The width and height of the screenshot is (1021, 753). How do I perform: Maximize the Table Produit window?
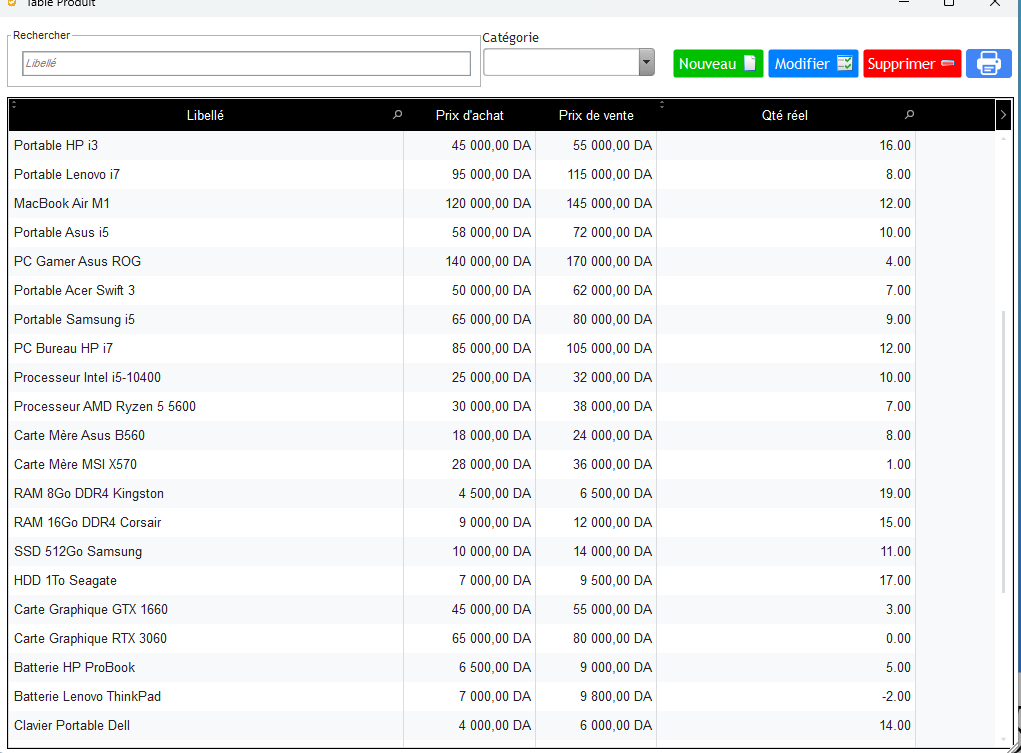tap(949, 3)
